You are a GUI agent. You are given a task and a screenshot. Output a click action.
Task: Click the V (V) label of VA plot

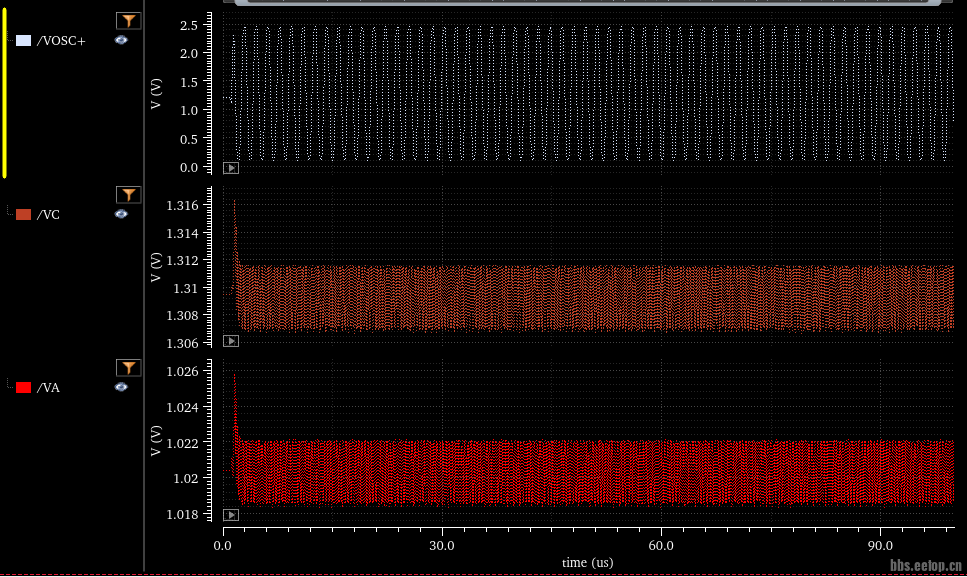point(156,441)
